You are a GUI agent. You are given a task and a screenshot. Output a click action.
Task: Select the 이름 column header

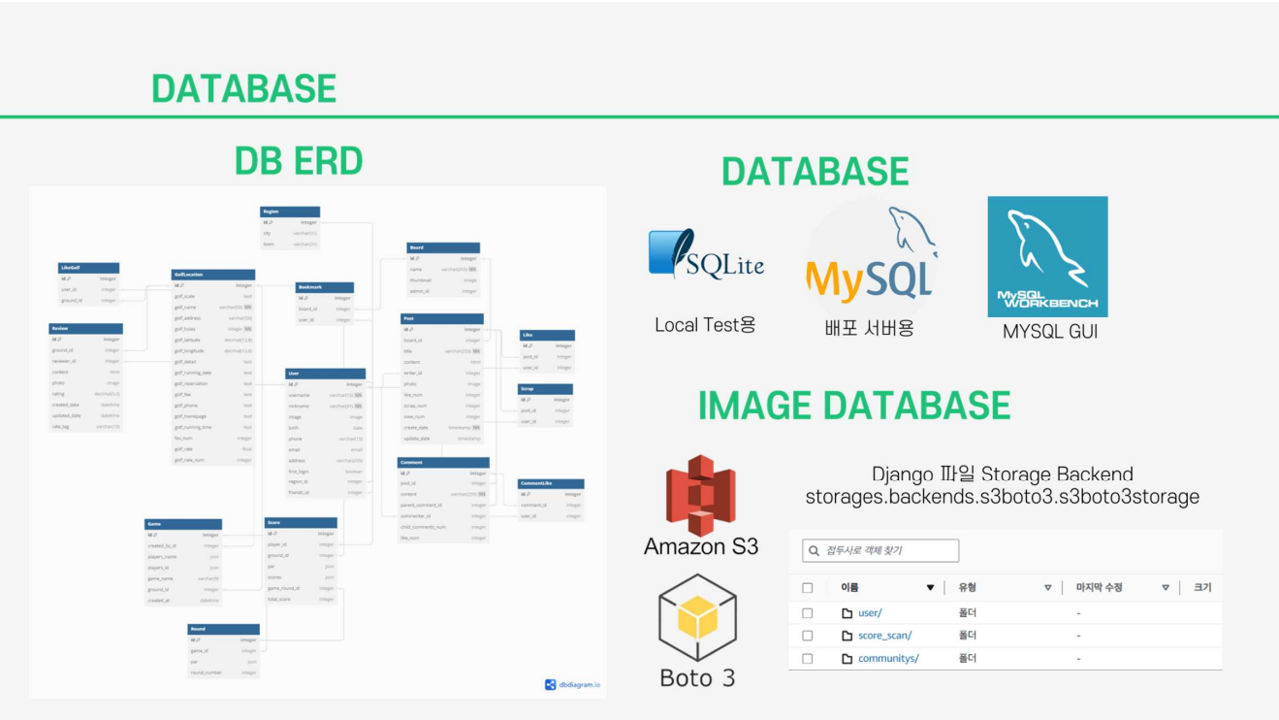(x=847, y=587)
